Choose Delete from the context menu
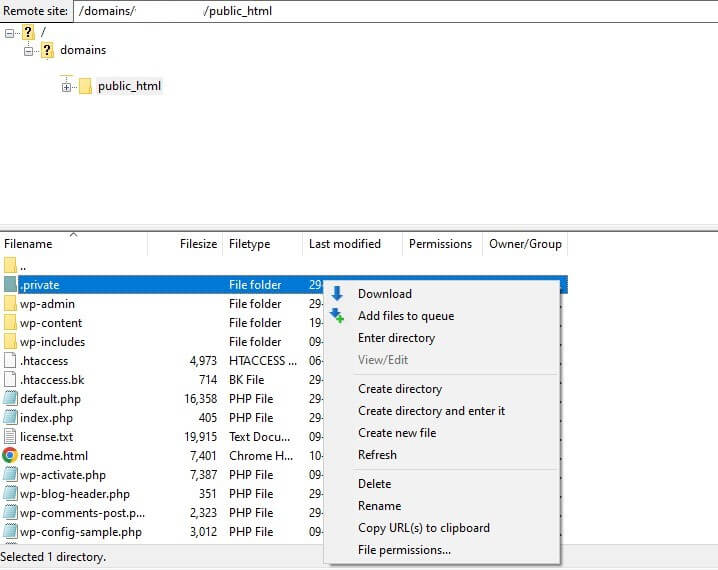The width and height of the screenshot is (718, 570). [375, 484]
